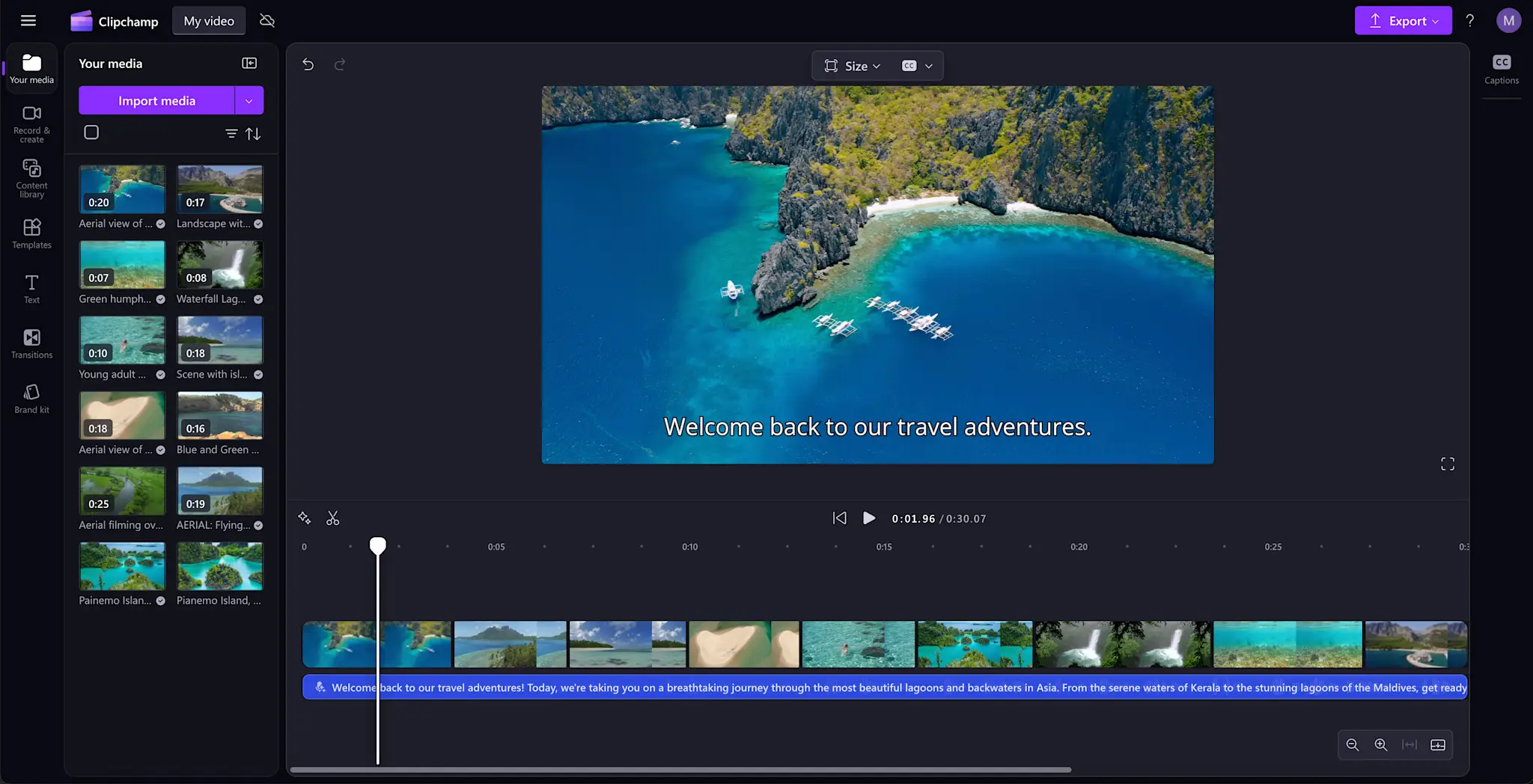Open the filter media icon
The image size is (1533, 784).
click(x=231, y=133)
